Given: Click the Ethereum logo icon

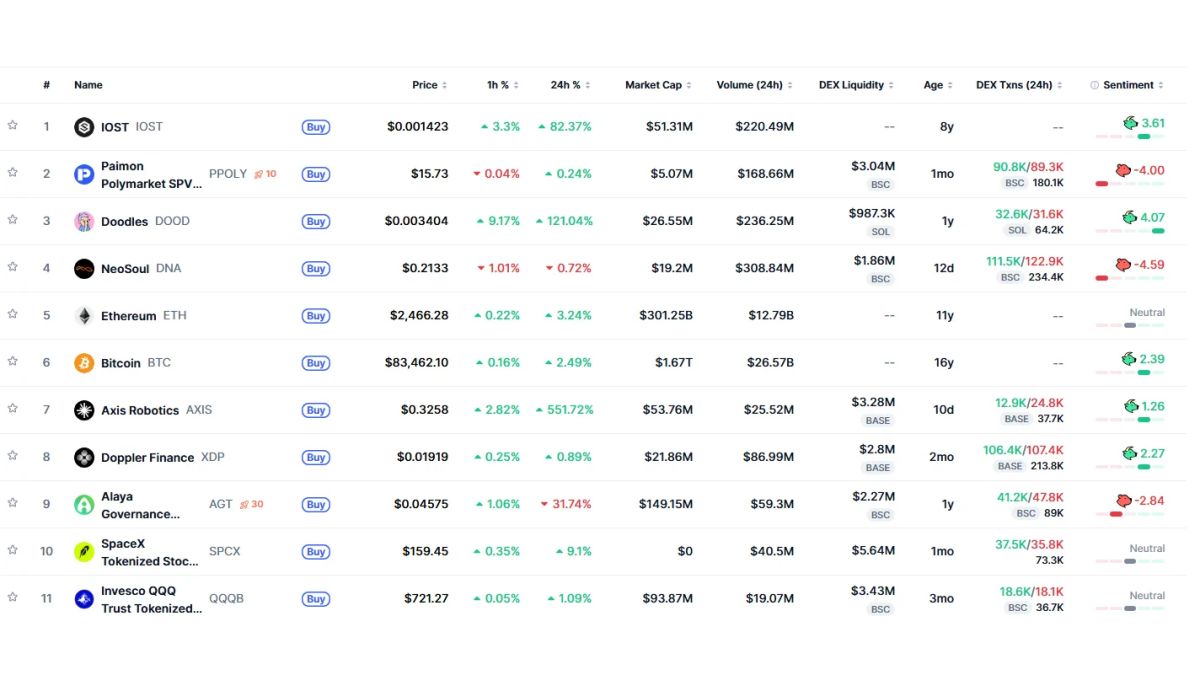Looking at the screenshot, I should [84, 316].
